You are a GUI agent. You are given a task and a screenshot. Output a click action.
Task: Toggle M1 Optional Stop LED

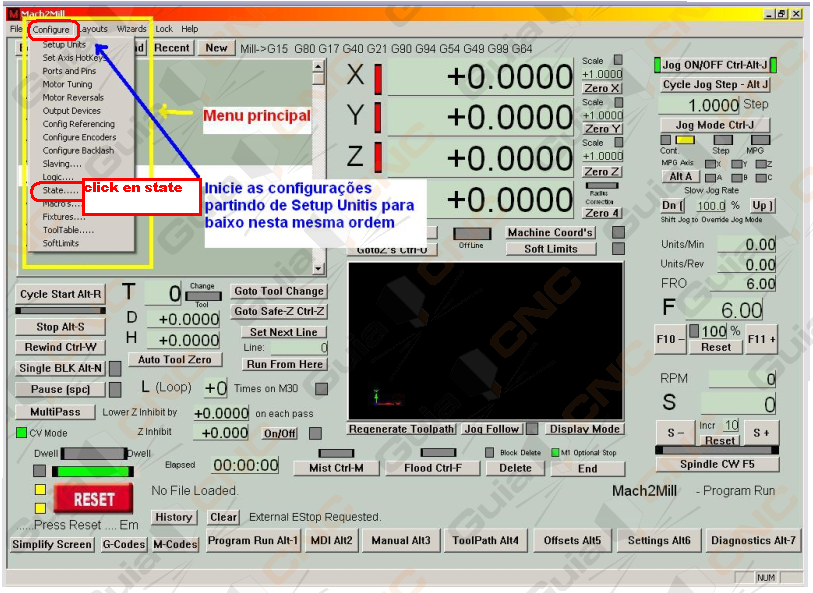tap(555, 453)
